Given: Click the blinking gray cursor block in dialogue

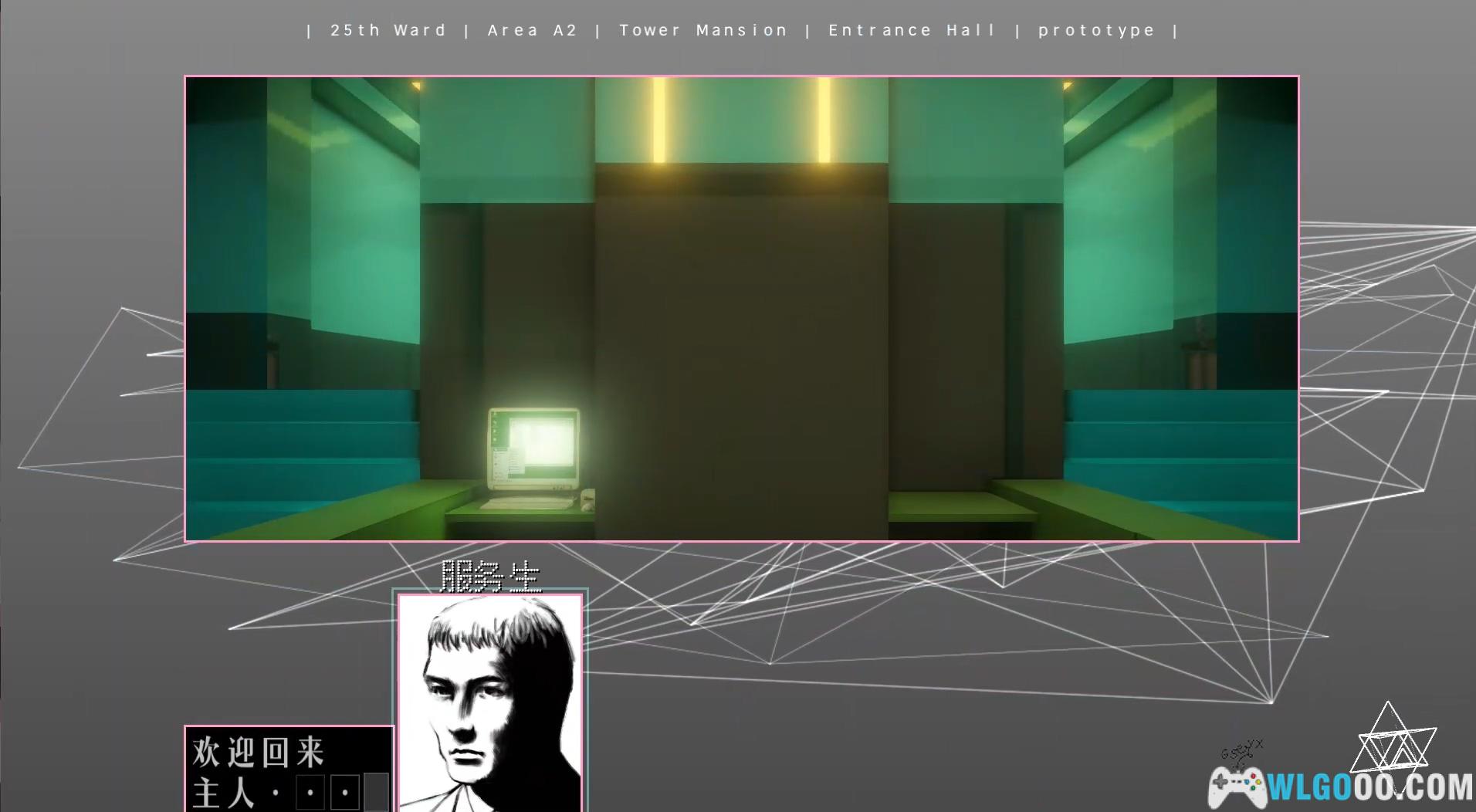Looking at the screenshot, I should click(376, 792).
